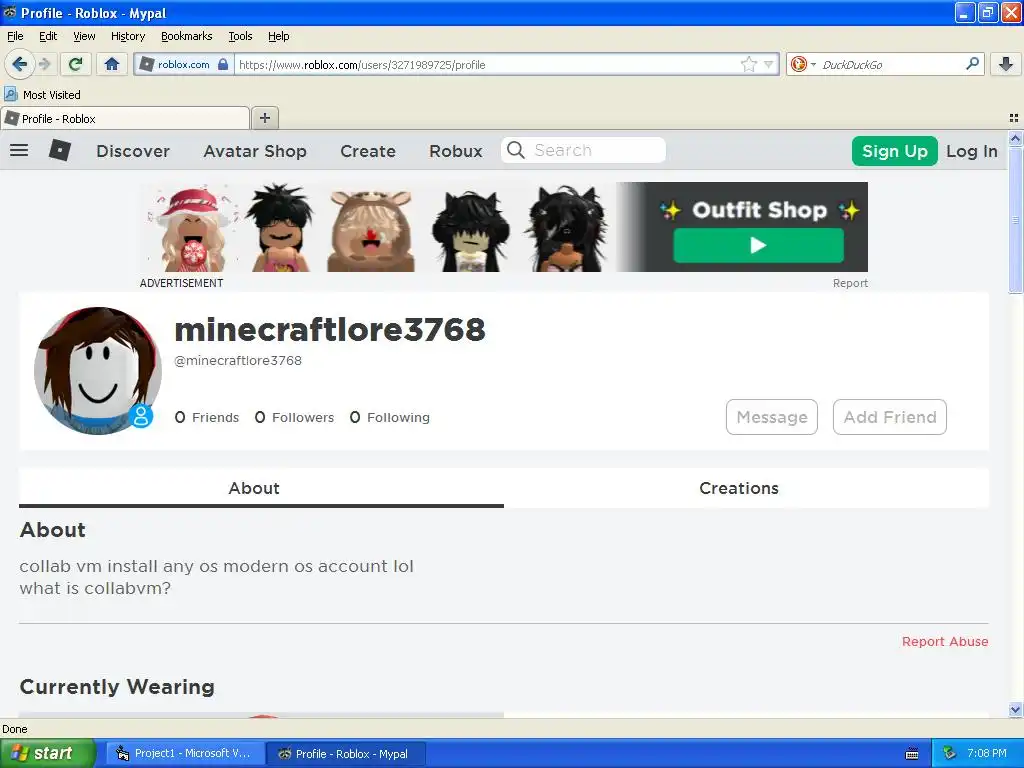Click the padlock site security icon

click(x=223, y=64)
